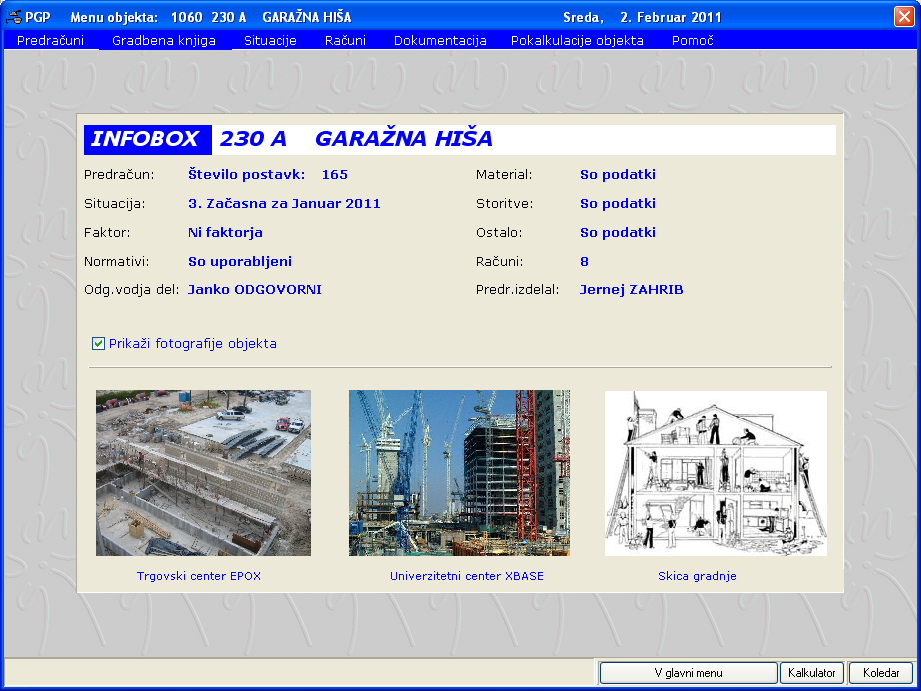Click the INFOBOX header label
921x691 pixels.
[x=147, y=140]
